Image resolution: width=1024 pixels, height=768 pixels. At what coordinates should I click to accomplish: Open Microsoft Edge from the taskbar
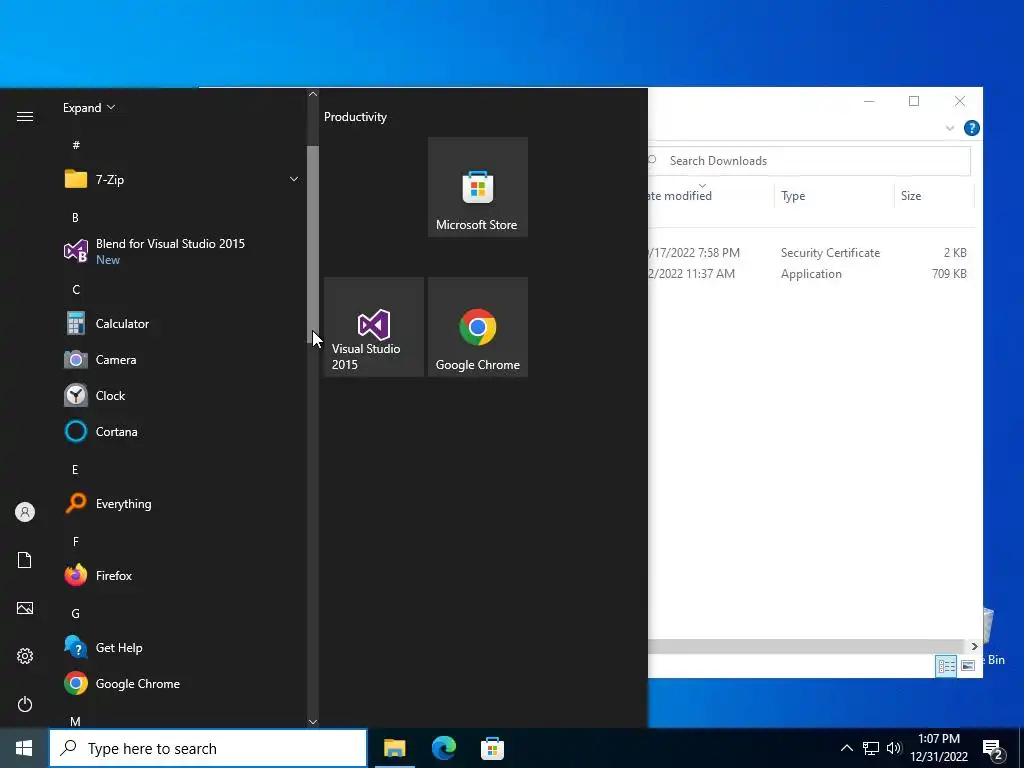443,748
